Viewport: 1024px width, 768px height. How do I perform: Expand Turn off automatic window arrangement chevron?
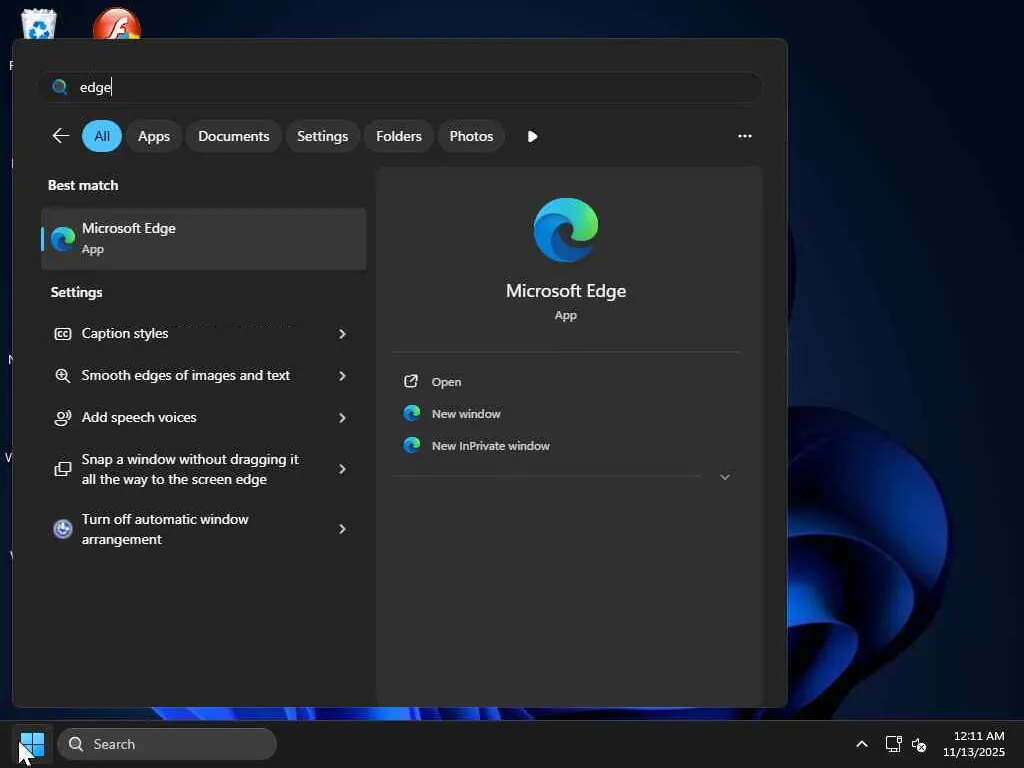pyautogui.click(x=342, y=529)
